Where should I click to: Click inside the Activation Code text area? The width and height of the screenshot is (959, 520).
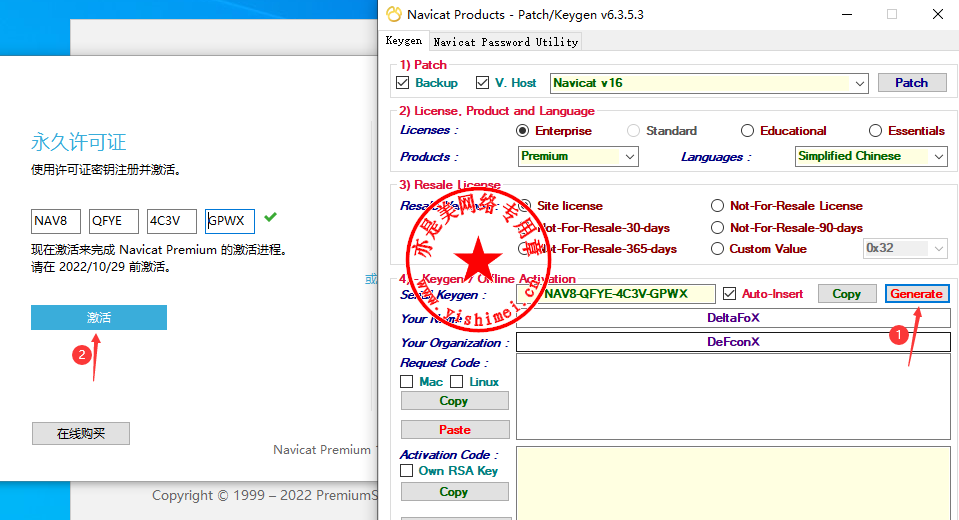(733, 483)
